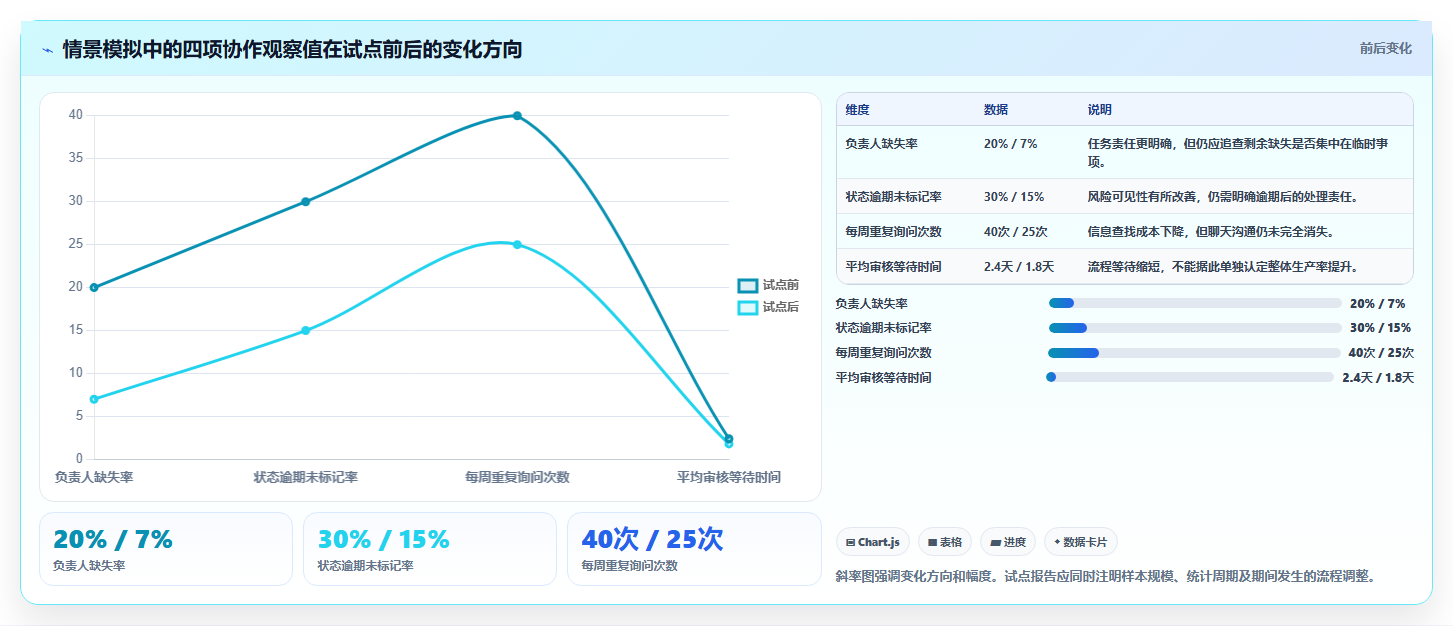Click the lightning icon beside the dashboard title
The width and height of the screenshot is (1453, 626).
(x=47, y=50)
